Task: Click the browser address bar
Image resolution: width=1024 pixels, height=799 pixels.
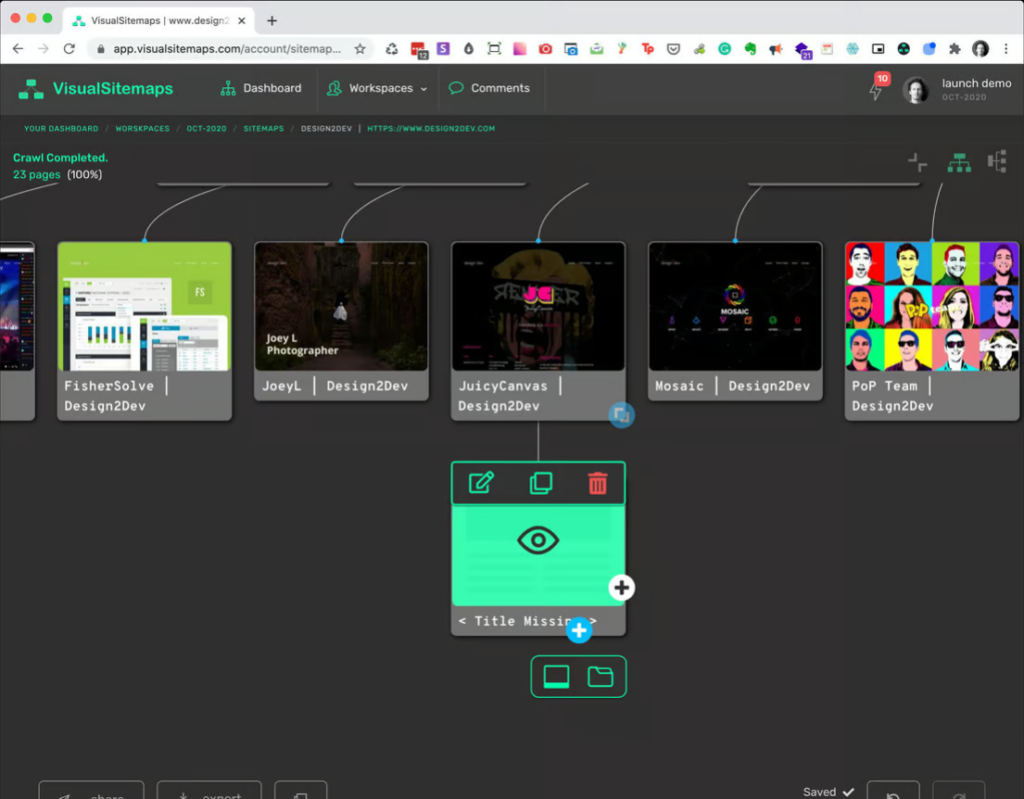Action: 228,49
